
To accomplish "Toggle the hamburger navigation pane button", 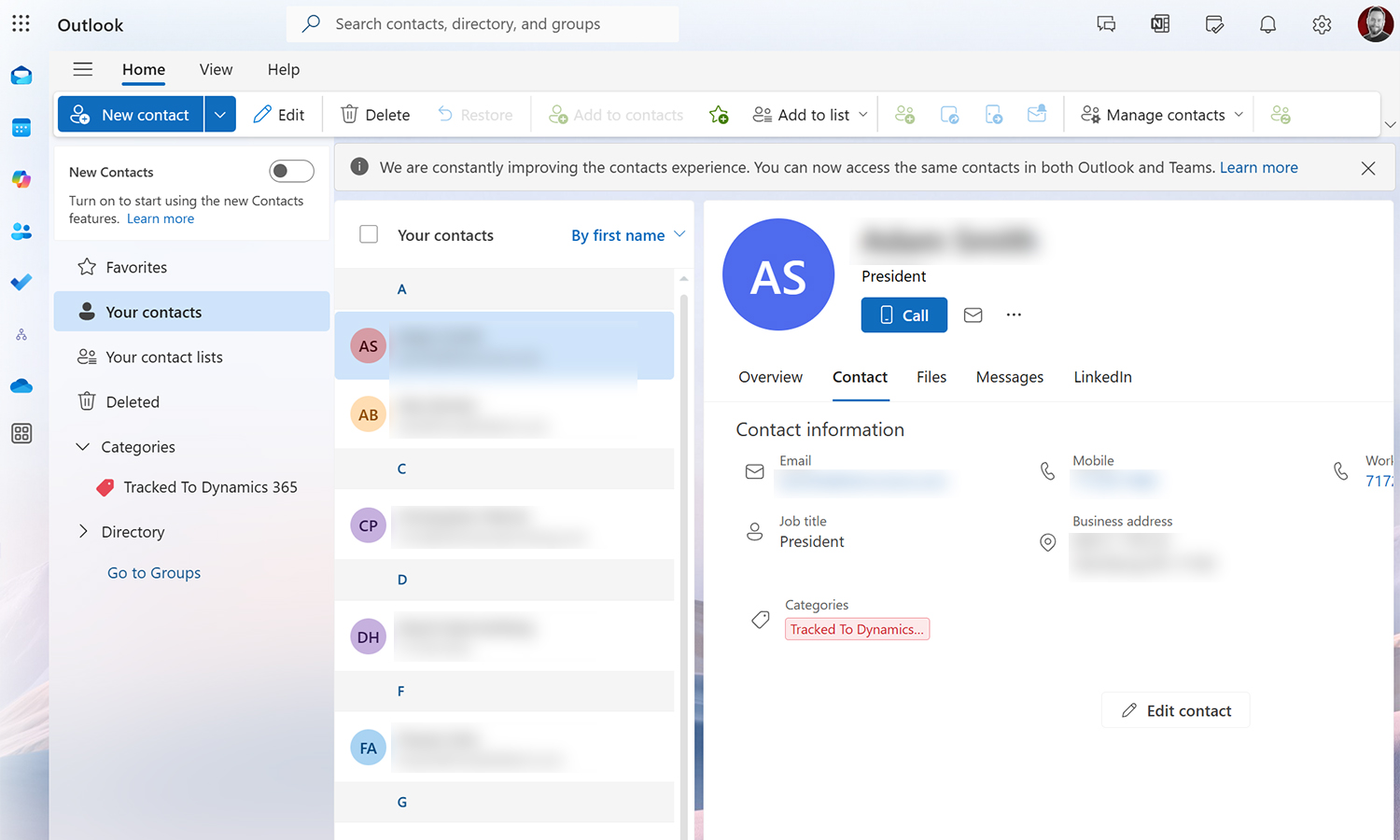I will tap(83, 69).
